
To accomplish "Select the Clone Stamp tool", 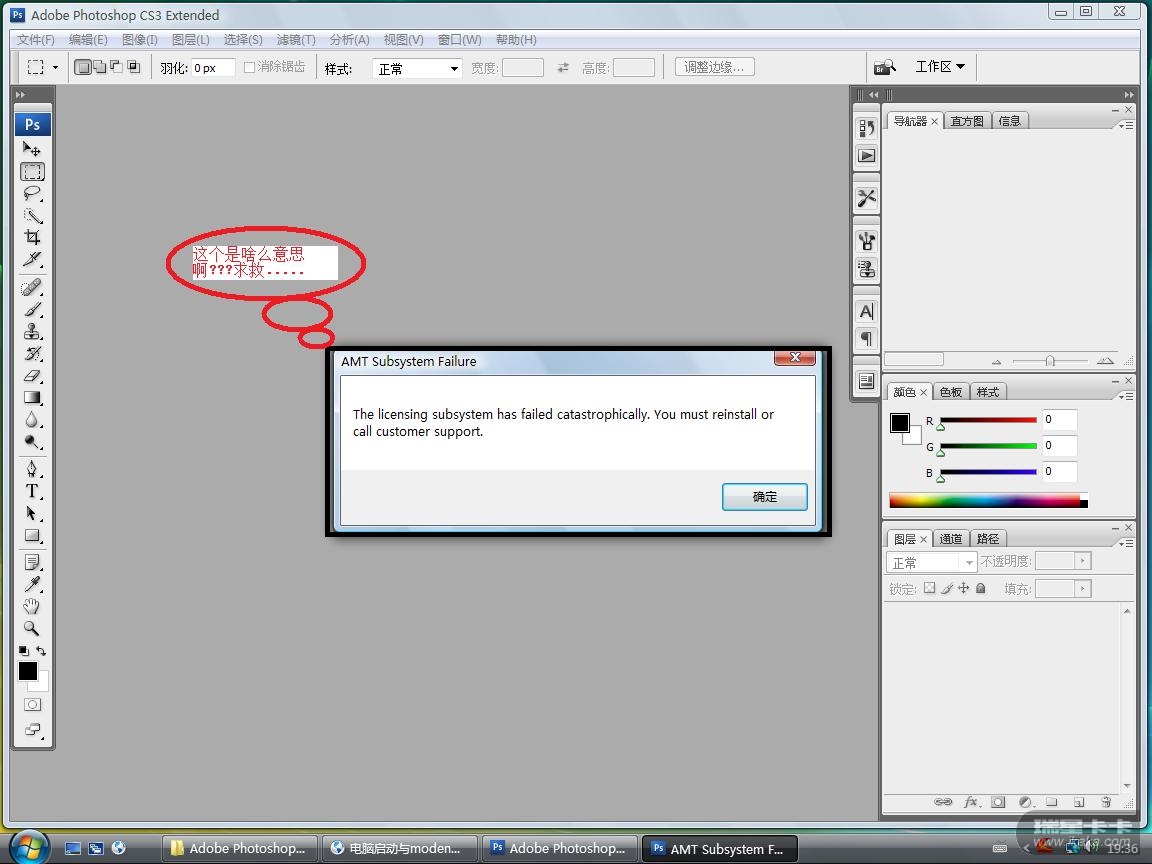I will pos(32,331).
